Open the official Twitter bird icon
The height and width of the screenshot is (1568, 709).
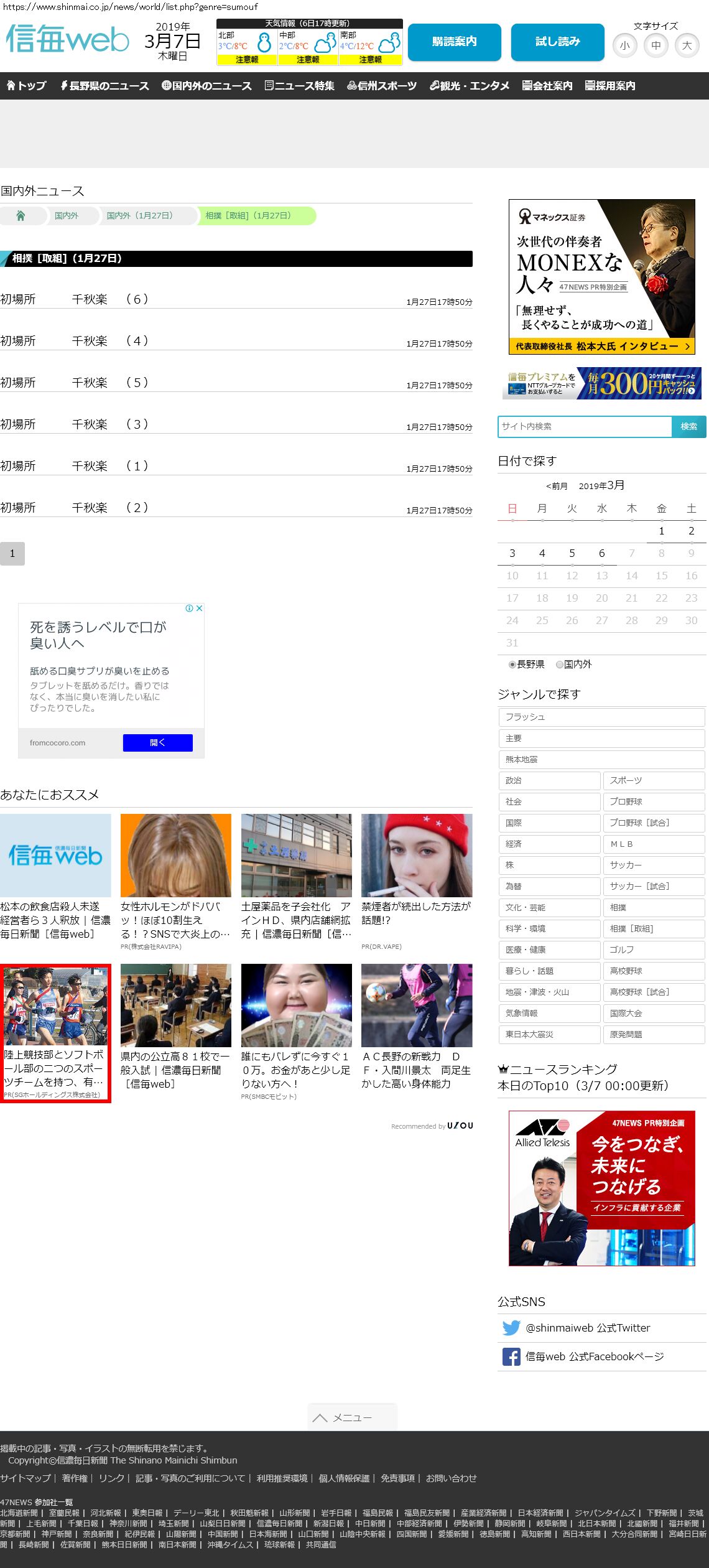[511, 1328]
